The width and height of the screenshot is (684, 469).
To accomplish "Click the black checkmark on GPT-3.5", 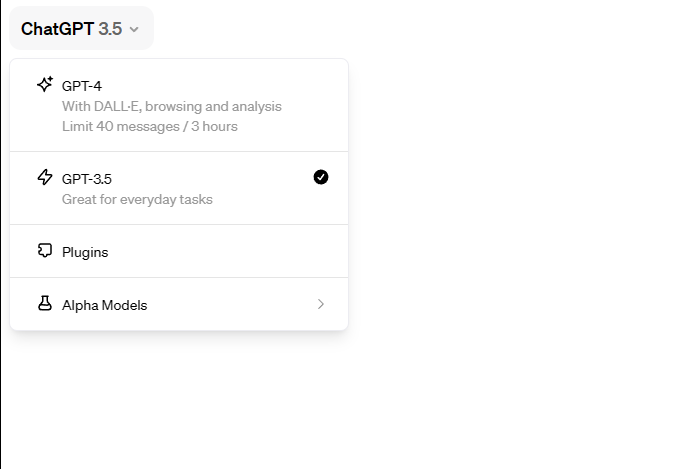I will tap(320, 177).
